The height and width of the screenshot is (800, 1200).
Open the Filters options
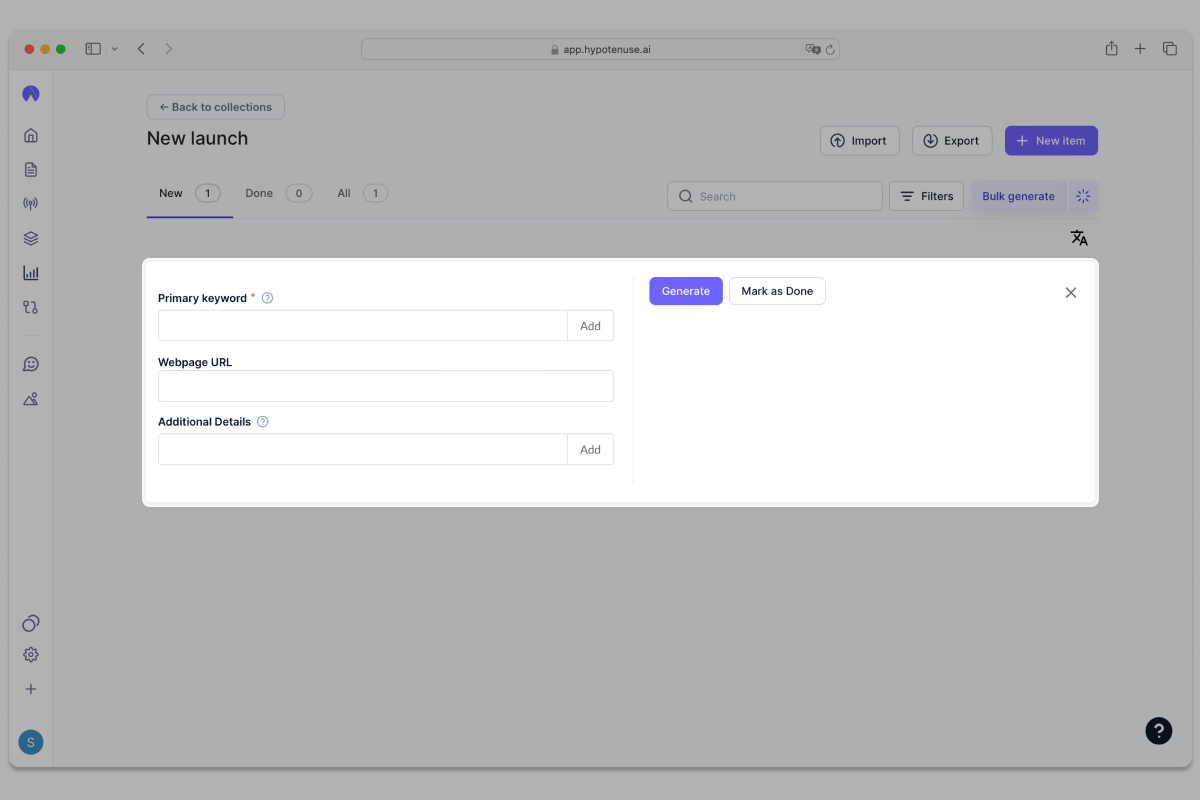coord(926,196)
